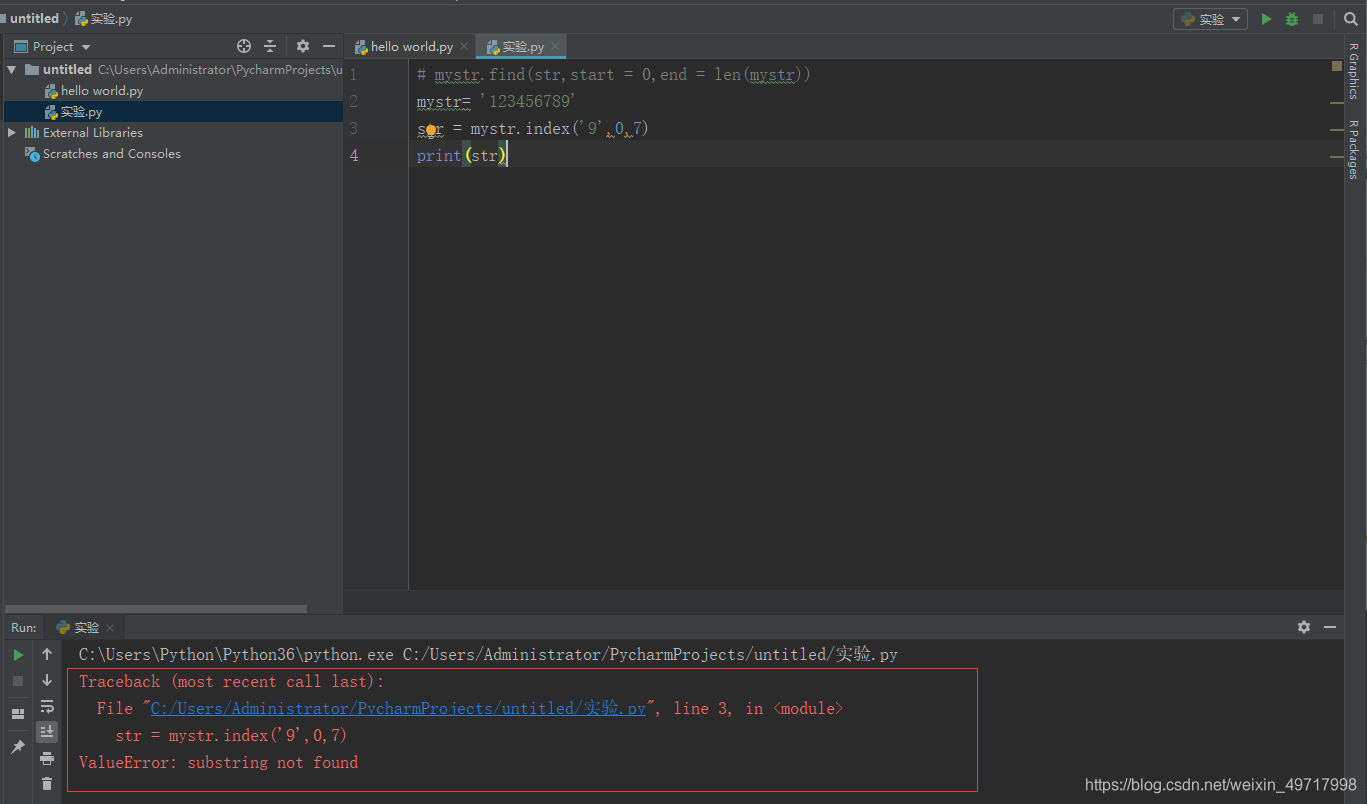
Task: Select External Libraries in the project tree
Action: pyautogui.click(x=93, y=133)
